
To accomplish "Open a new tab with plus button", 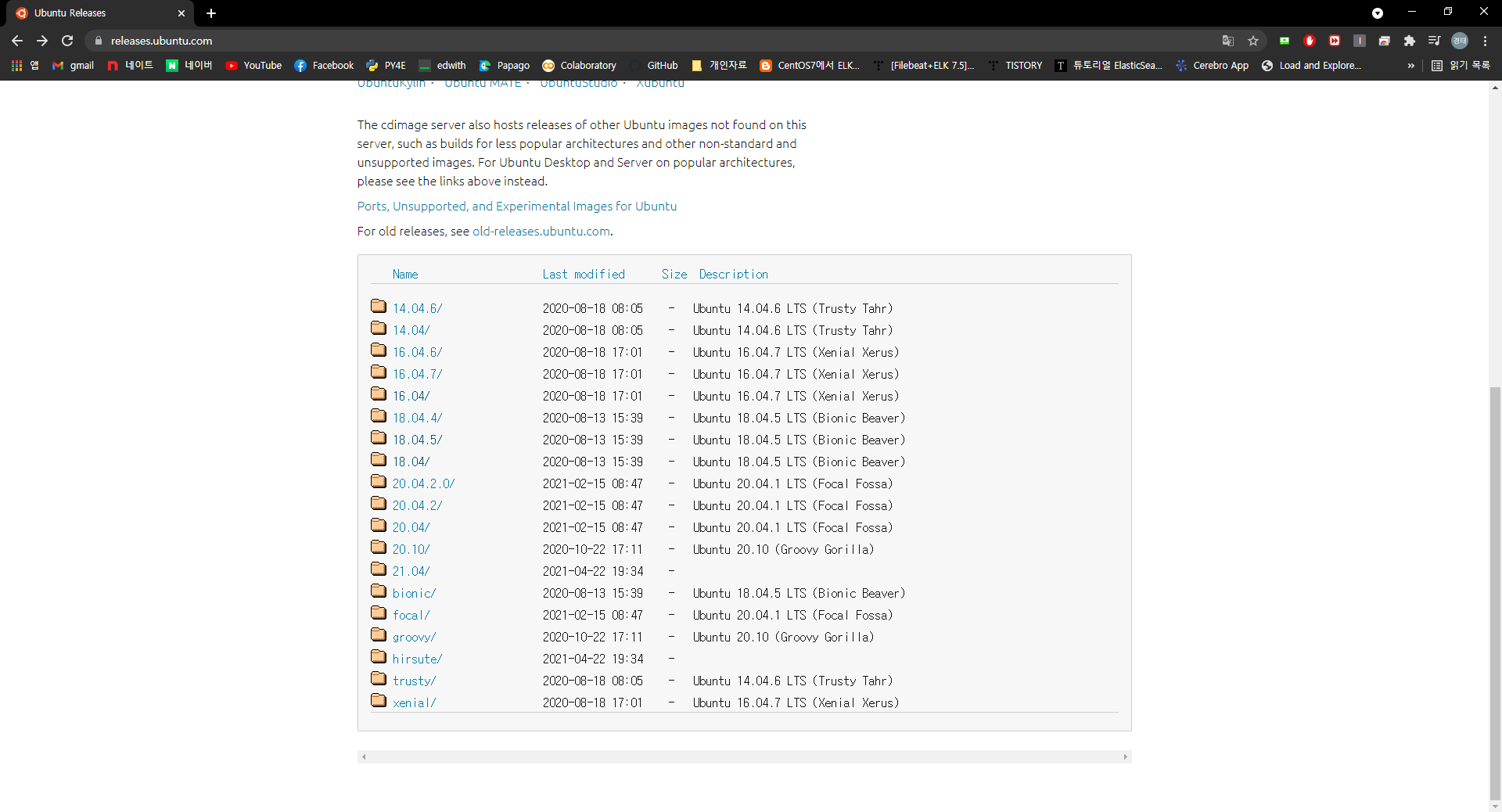I will coord(211,13).
